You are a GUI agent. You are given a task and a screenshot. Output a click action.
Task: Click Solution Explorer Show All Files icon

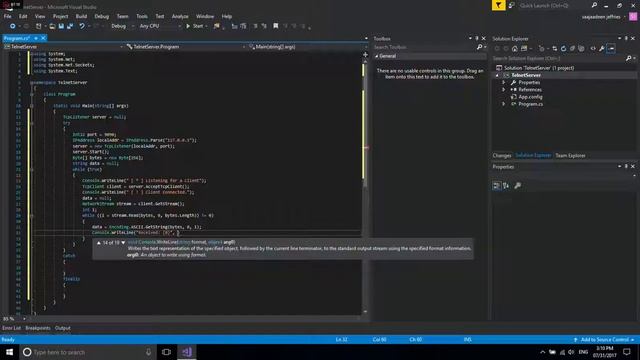581,49
